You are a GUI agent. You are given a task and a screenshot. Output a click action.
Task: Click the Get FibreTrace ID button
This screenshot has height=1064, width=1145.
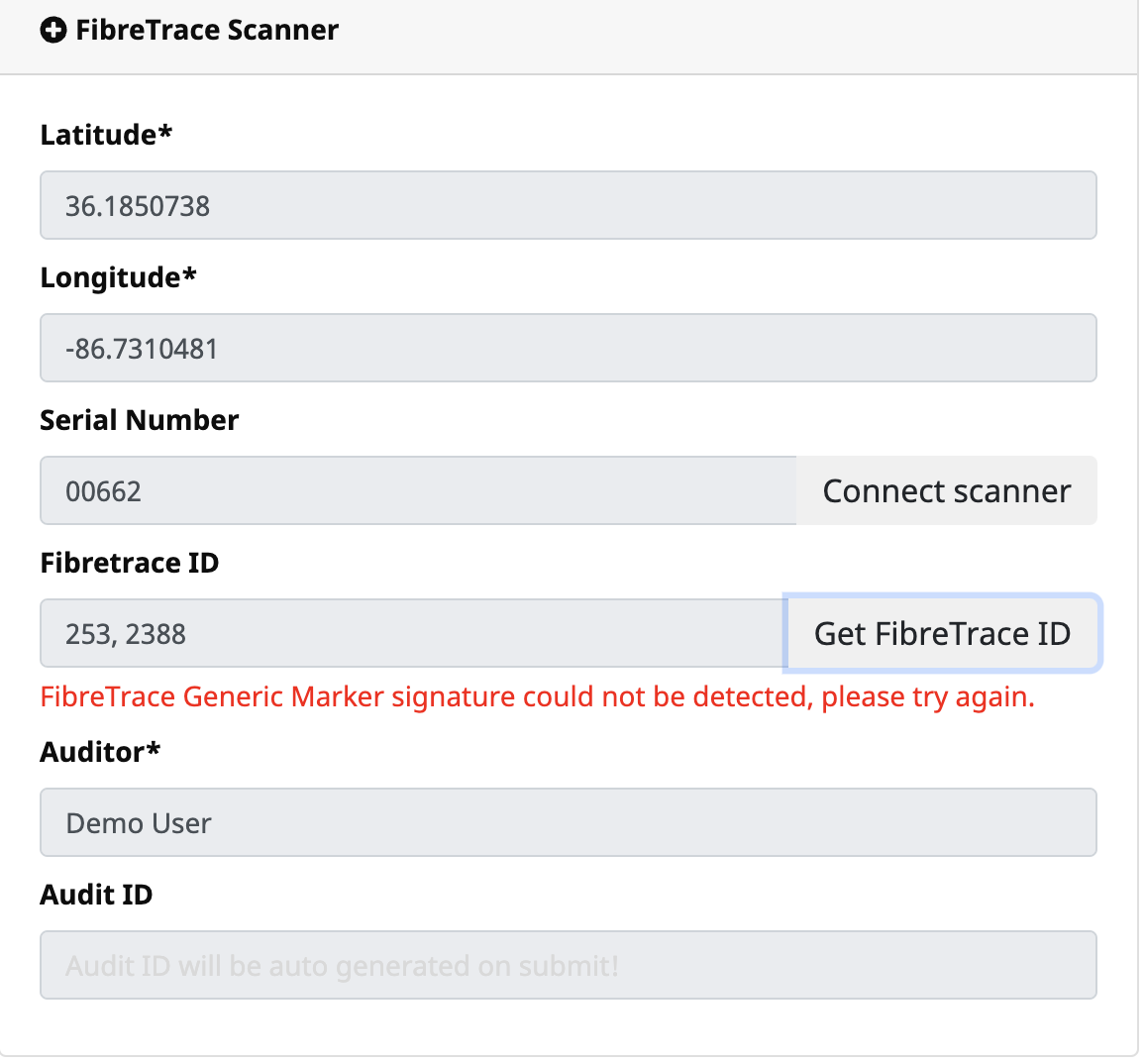click(x=942, y=633)
